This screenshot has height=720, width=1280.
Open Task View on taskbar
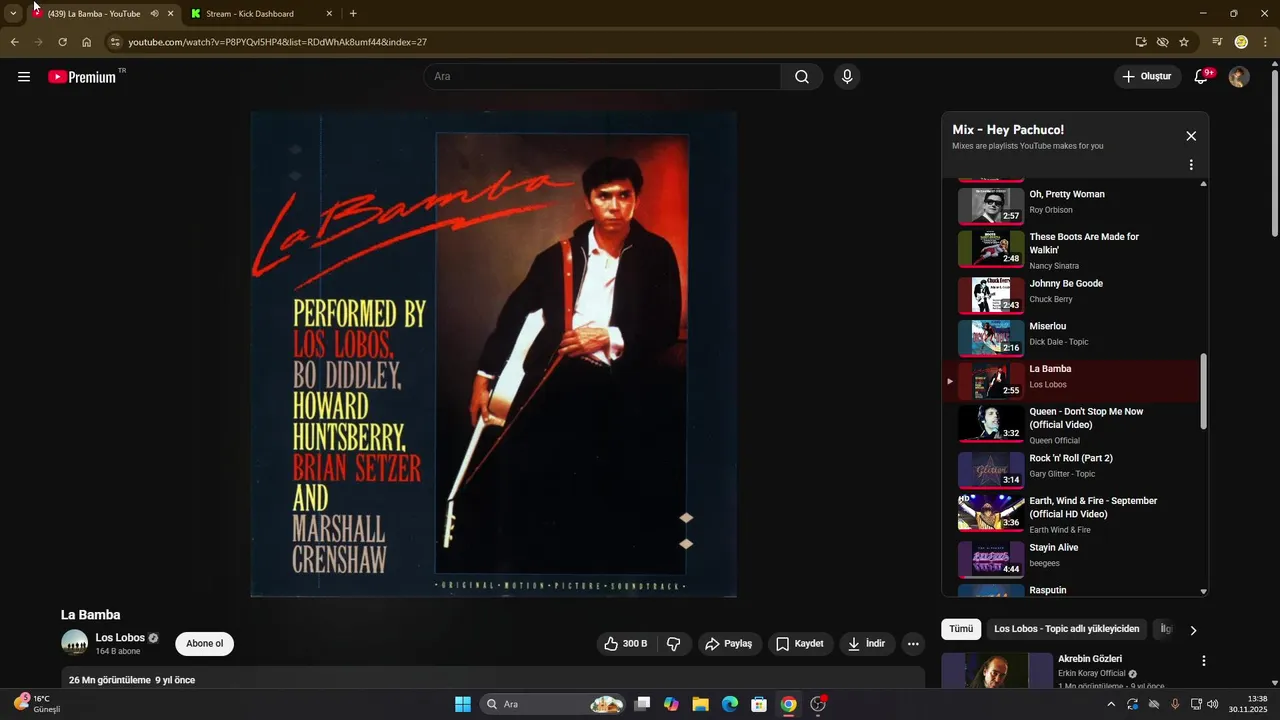pyautogui.click(x=642, y=704)
